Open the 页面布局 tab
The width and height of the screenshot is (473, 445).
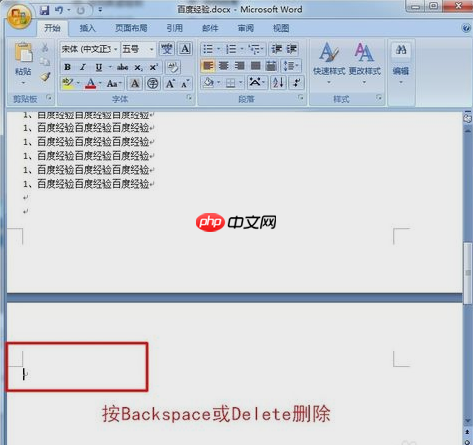[131, 28]
